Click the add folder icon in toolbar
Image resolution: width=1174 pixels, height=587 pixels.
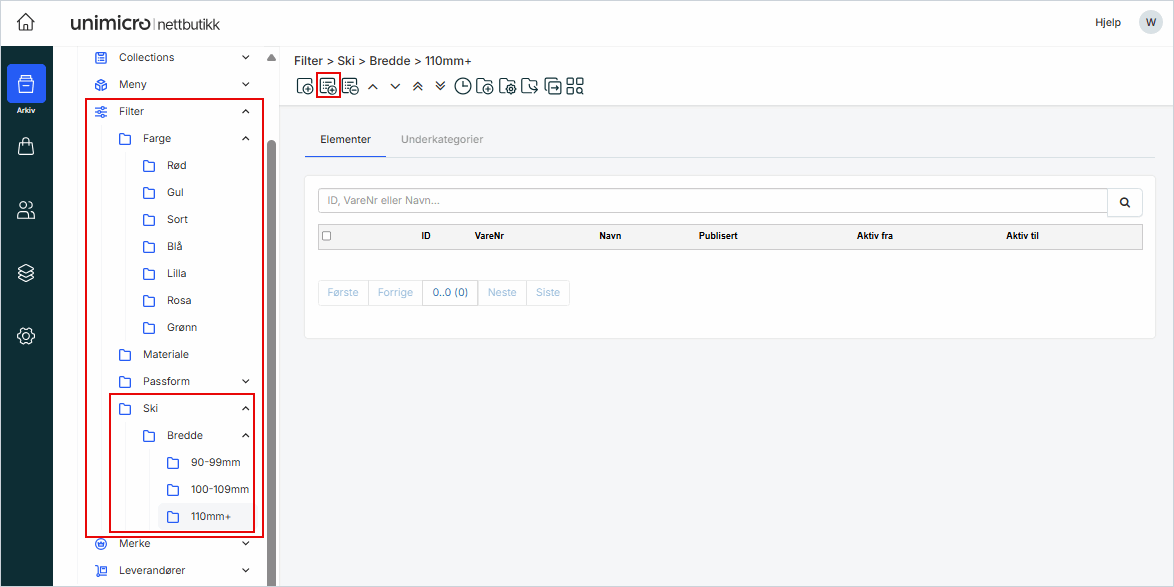coord(485,86)
